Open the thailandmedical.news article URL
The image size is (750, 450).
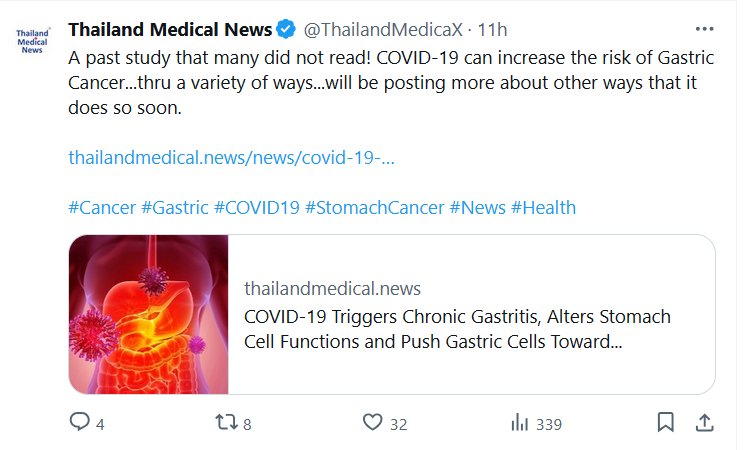click(x=232, y=158)
